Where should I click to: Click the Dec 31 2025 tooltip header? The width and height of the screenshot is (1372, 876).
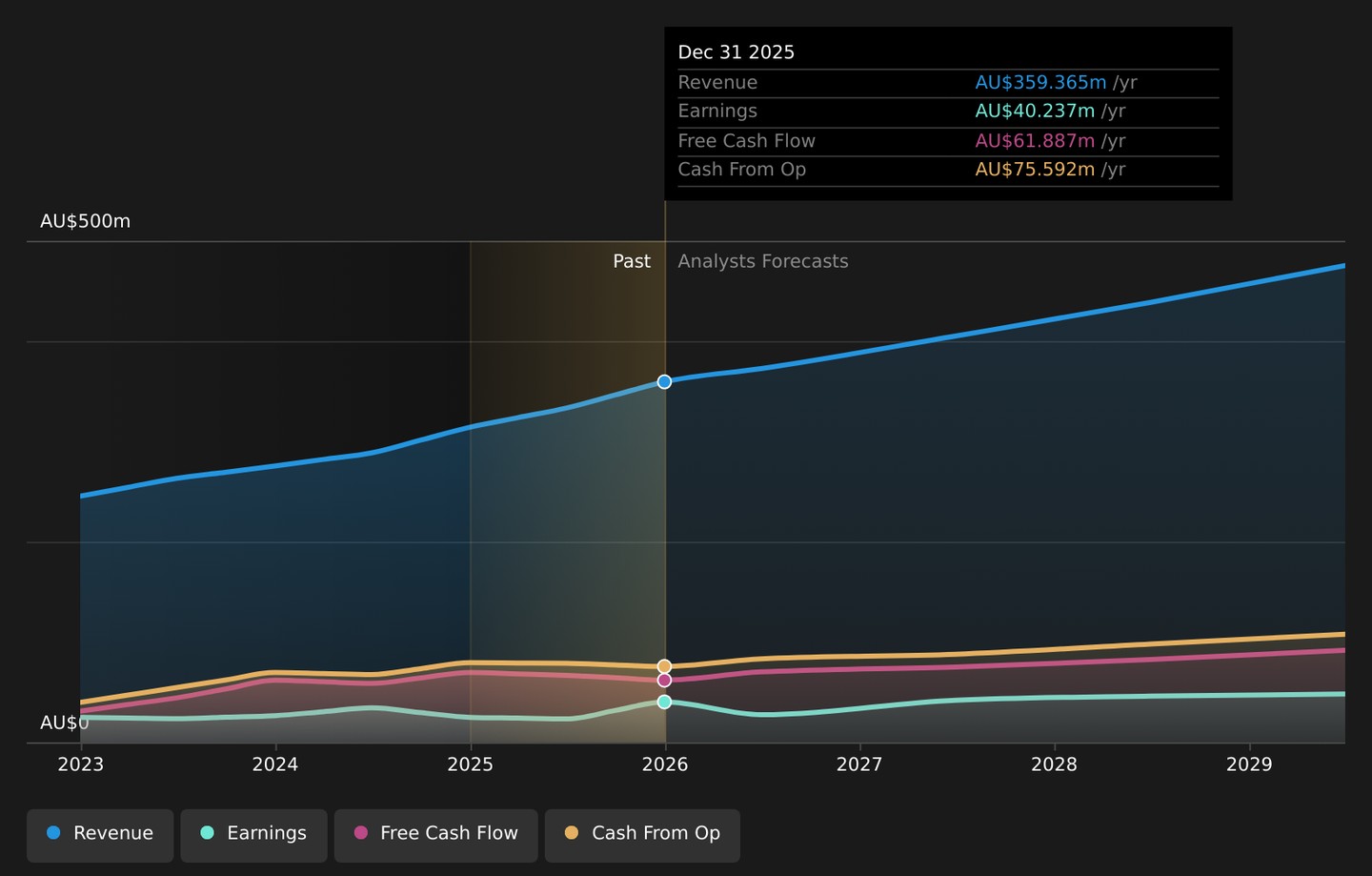tap(736, 52)
